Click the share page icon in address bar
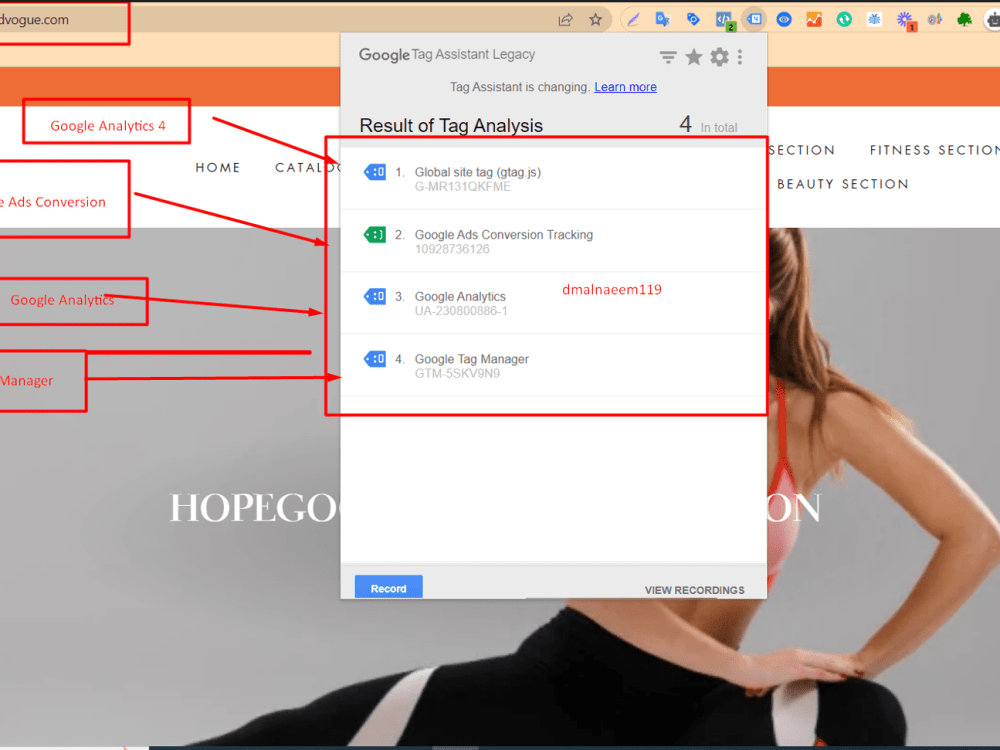Viewport: 1000px width, 750px height. coord(565,20)
